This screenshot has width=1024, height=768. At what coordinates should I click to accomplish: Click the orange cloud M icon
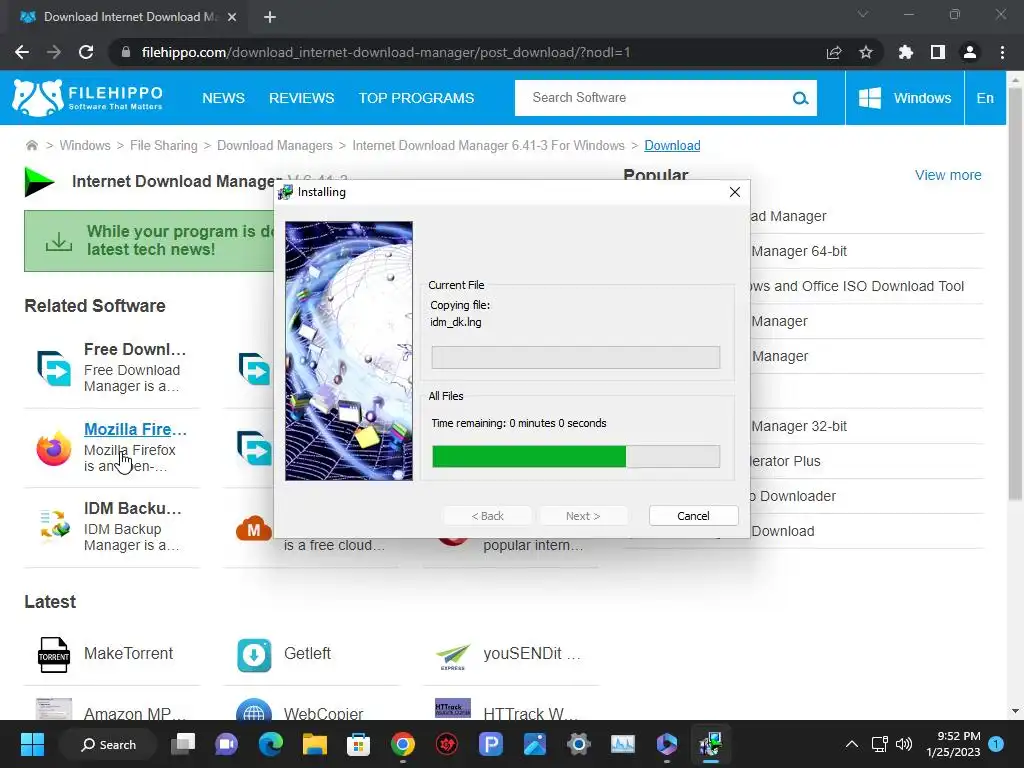tap(253, 528)
